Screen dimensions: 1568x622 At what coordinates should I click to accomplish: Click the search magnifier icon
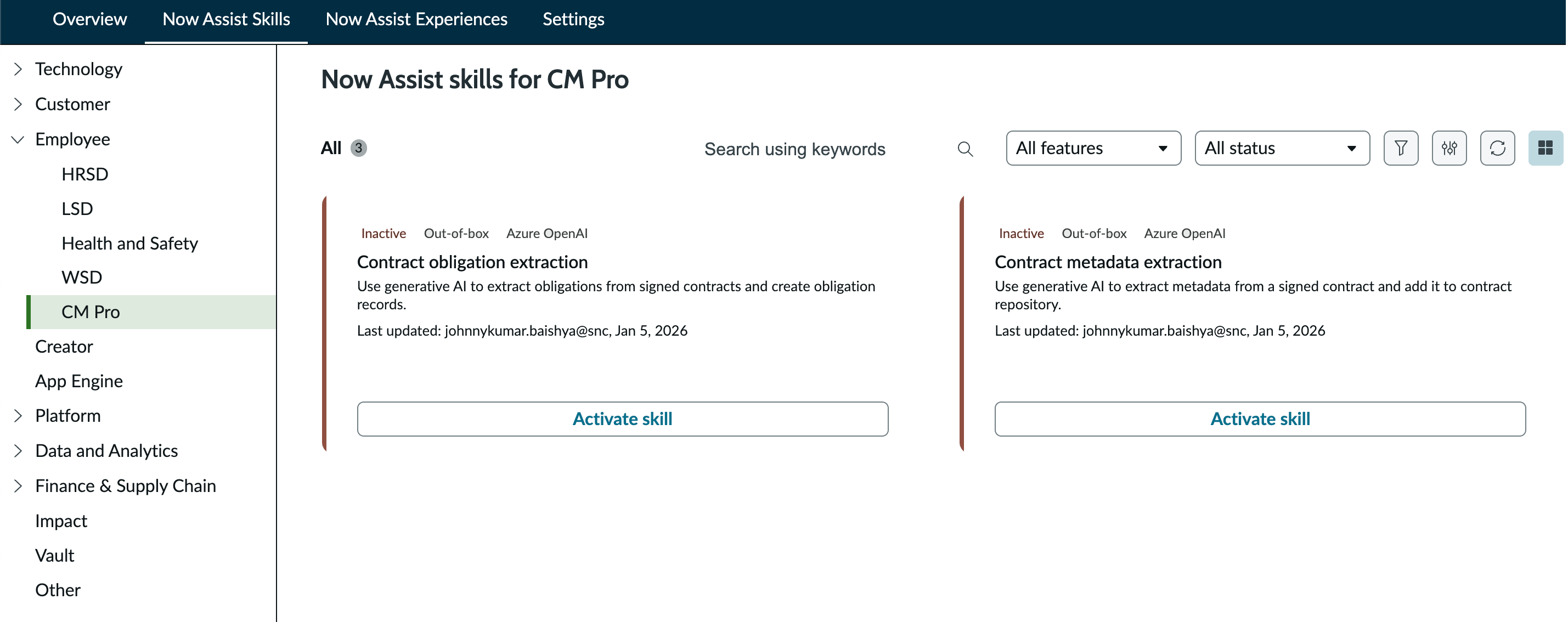965,149
